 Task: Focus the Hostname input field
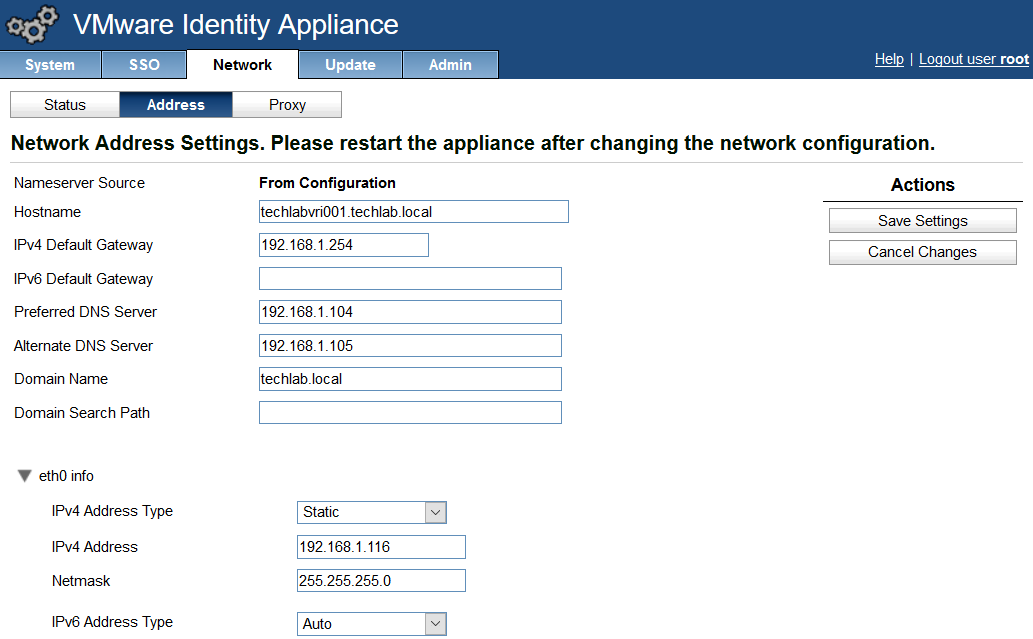(414, 211)
